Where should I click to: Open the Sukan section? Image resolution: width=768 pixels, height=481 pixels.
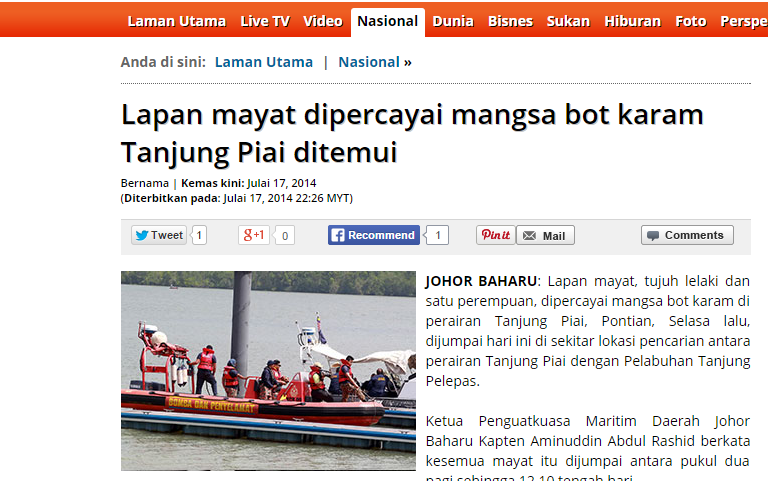point(568,22)
